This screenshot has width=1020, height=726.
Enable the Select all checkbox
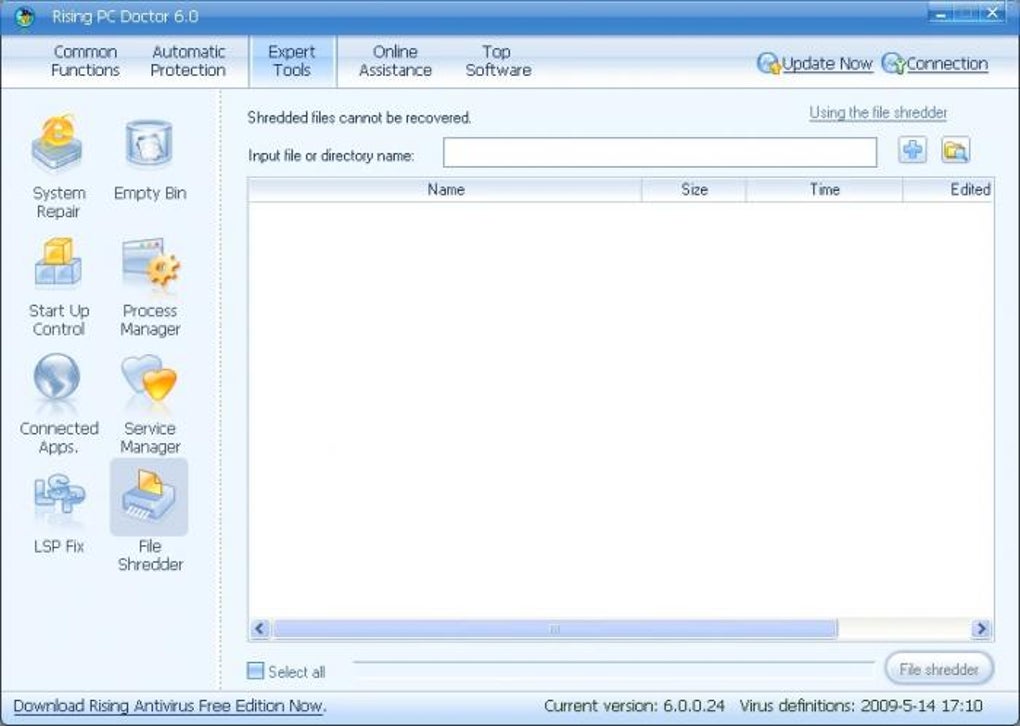click(x=255, y=671)
